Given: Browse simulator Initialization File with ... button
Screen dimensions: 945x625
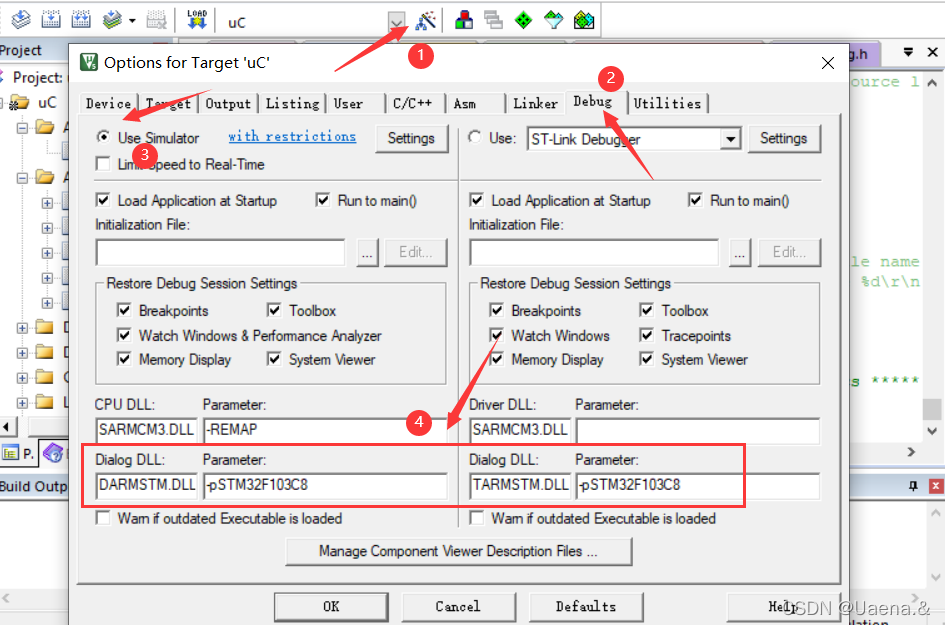Looking at the screenshot, I should (x=367, y=252).
